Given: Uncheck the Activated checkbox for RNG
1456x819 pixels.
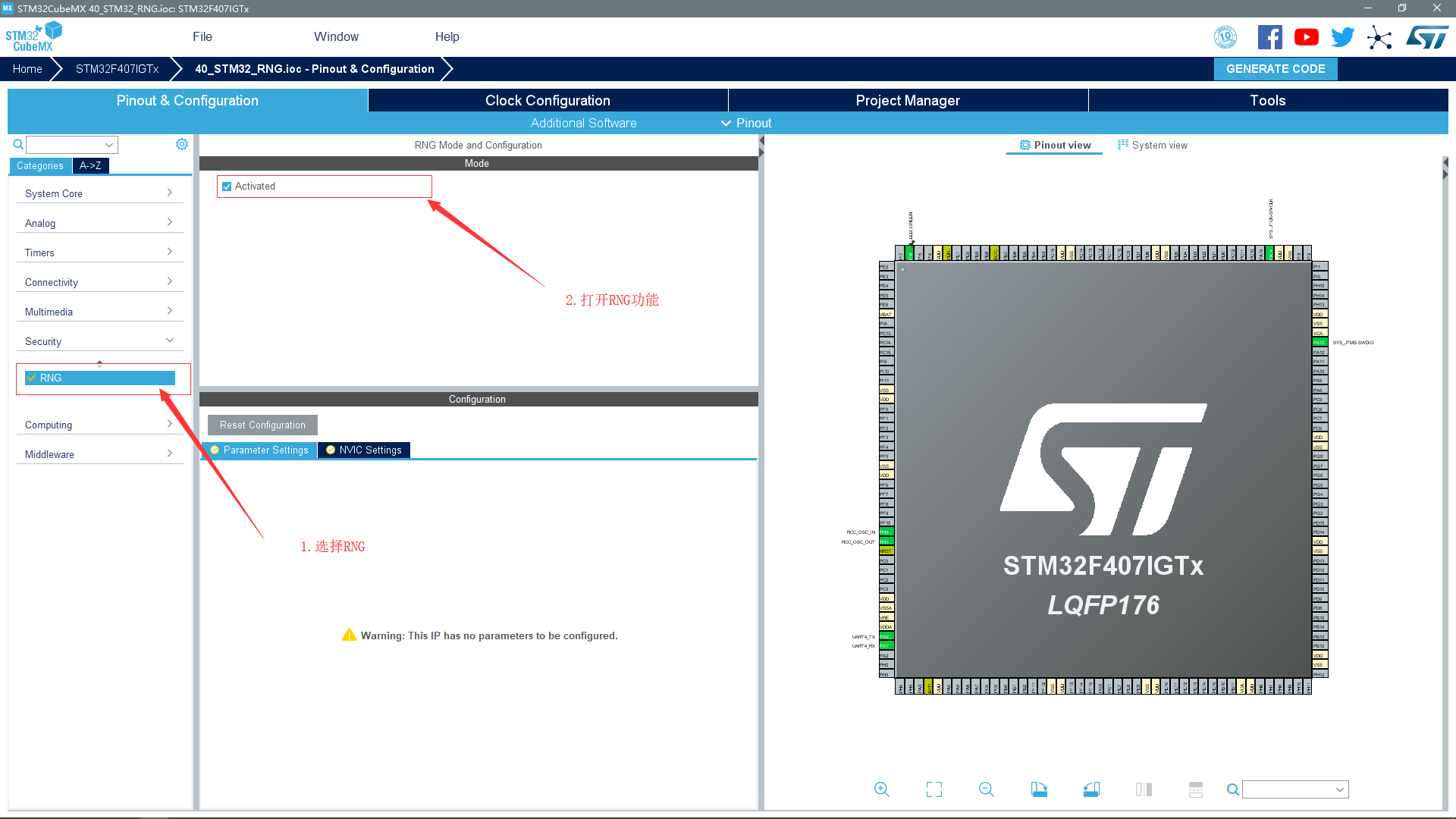Looking at the screenshot, I should [x=227, y=187].
